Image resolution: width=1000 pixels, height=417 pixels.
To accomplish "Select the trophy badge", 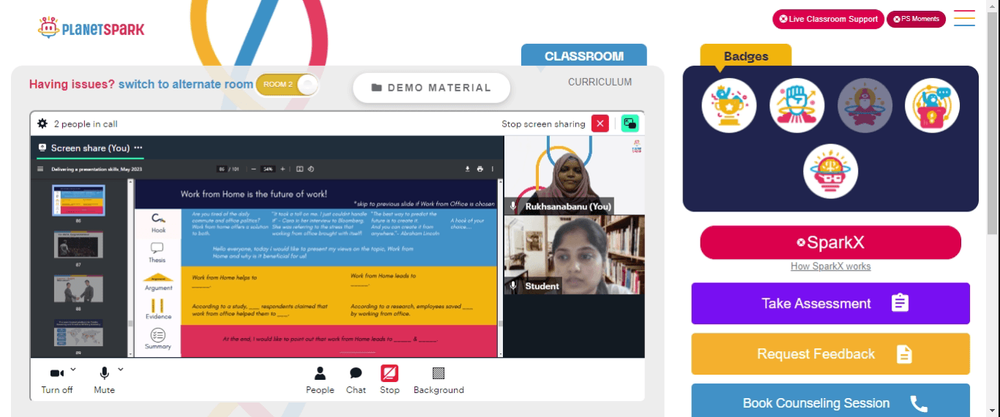I will (729, 105).
